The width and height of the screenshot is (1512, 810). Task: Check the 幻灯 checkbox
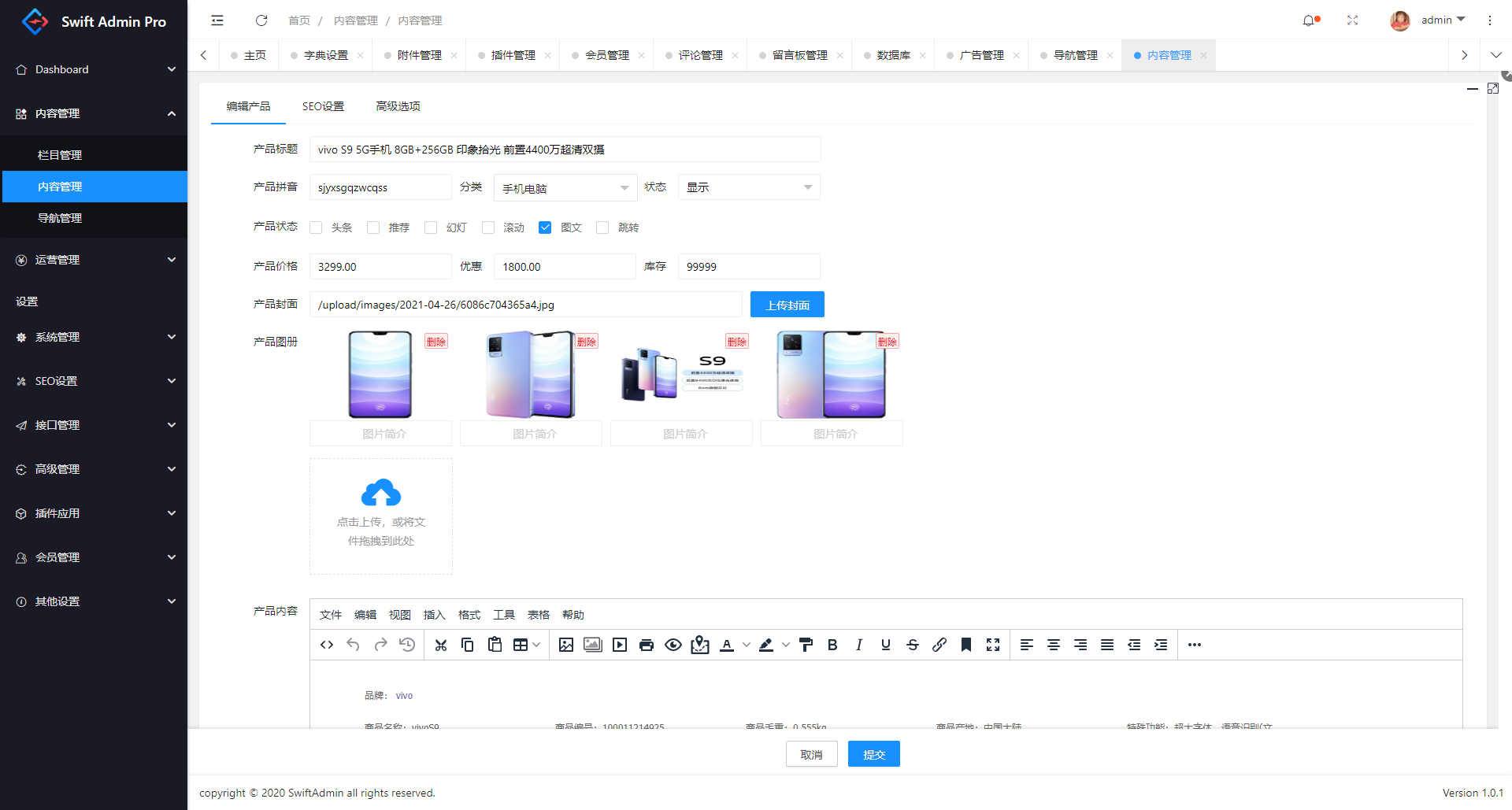tap(431, 227)
